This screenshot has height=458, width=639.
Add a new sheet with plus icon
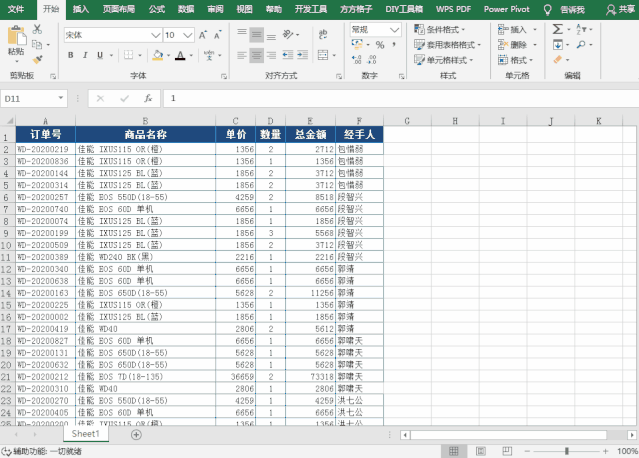136,435
